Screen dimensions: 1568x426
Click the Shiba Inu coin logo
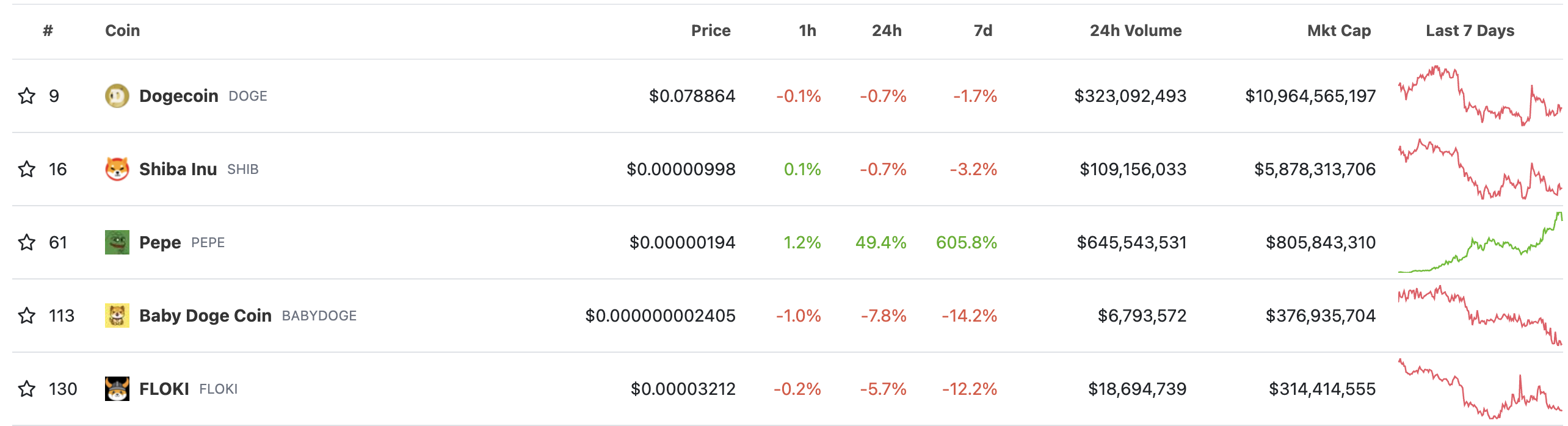tap(117, 169)
